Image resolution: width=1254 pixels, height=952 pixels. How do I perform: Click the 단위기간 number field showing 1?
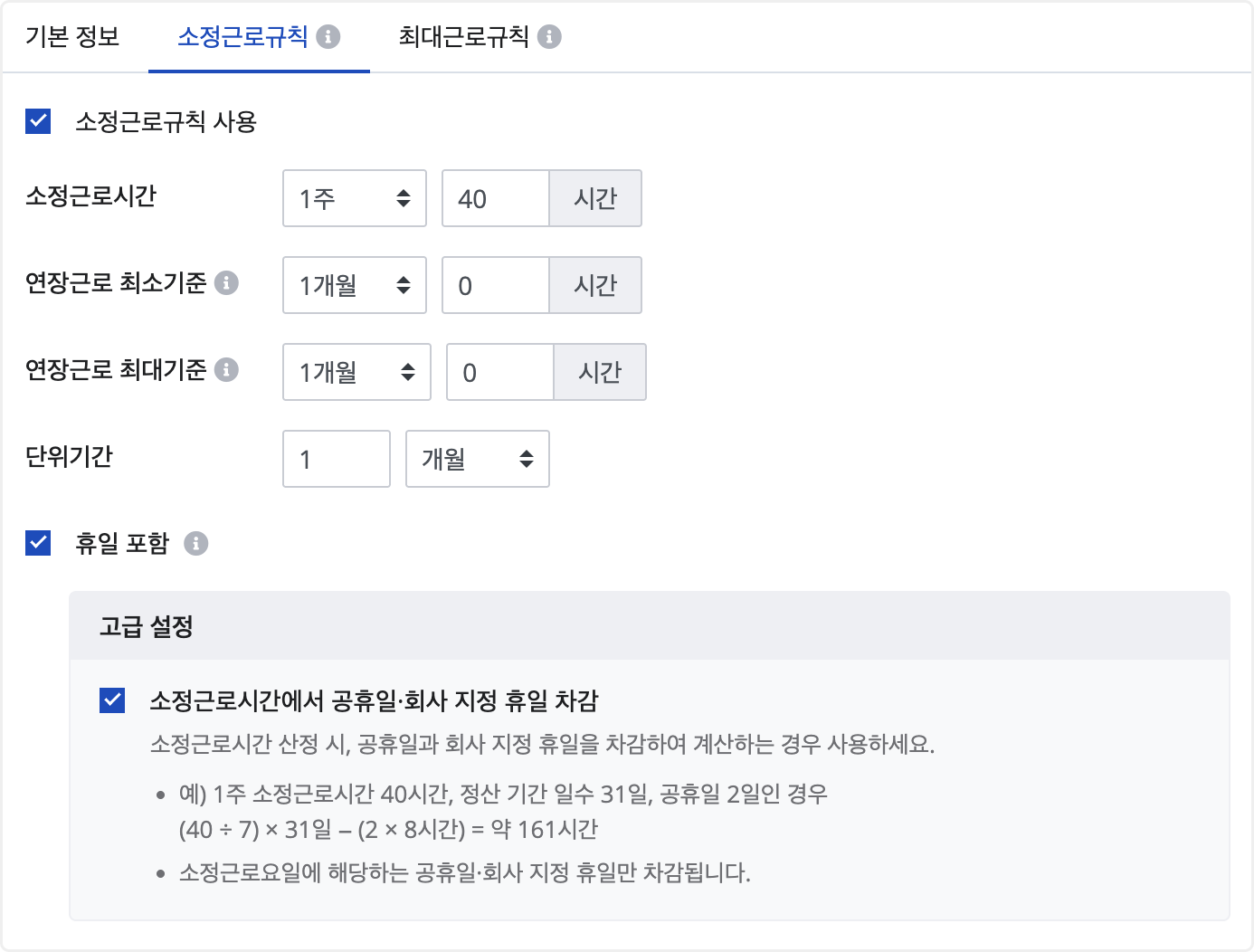click(x=336, y=459)
